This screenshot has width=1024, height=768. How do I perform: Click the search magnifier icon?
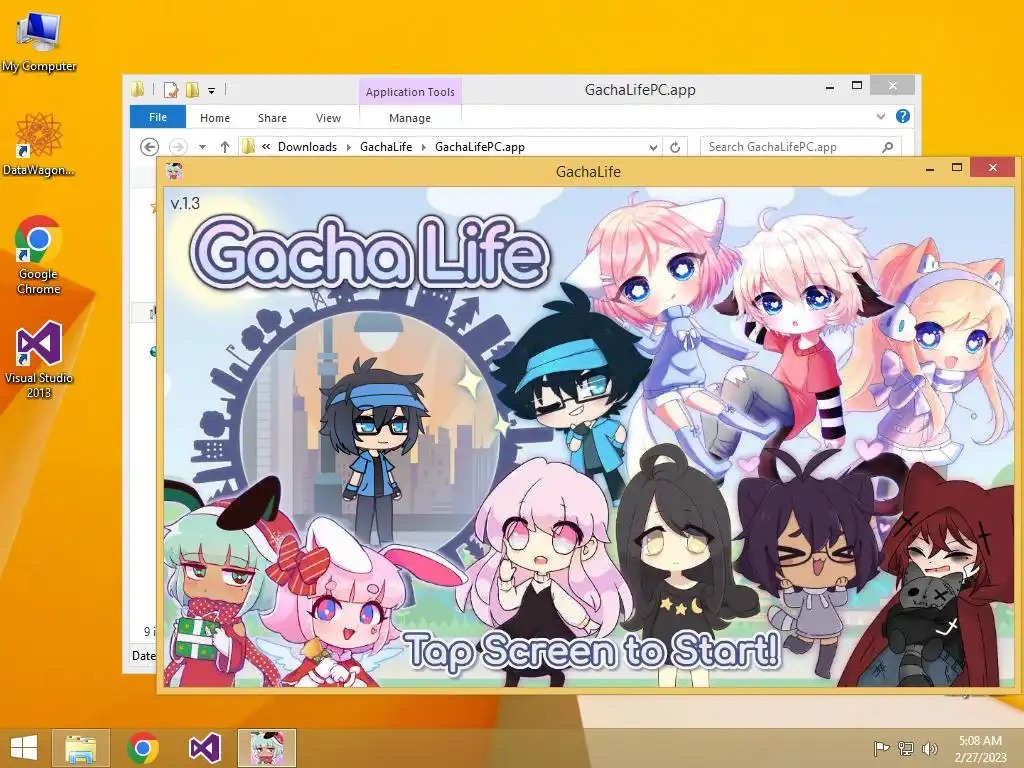click(888, 147)
